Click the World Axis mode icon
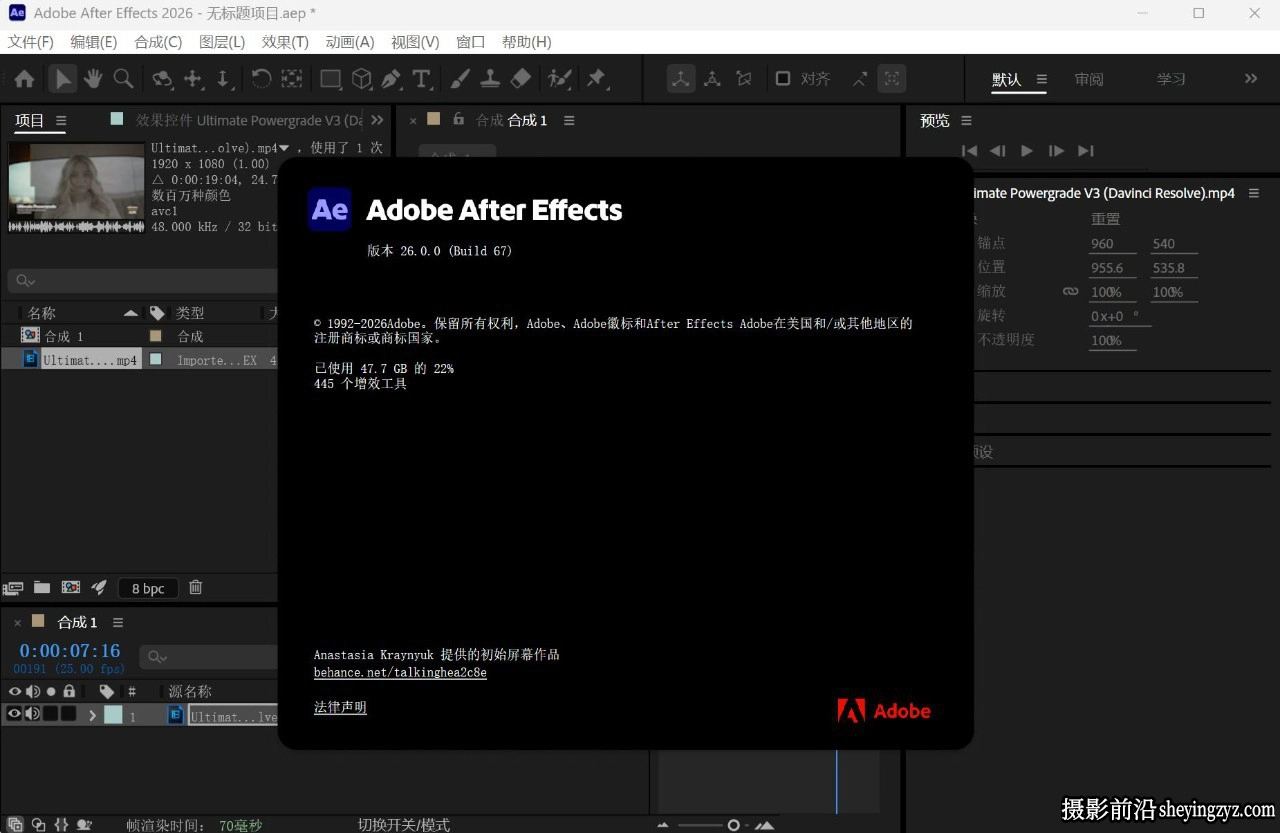This screenshot has height=833, width=1280. tap(712, 79)
